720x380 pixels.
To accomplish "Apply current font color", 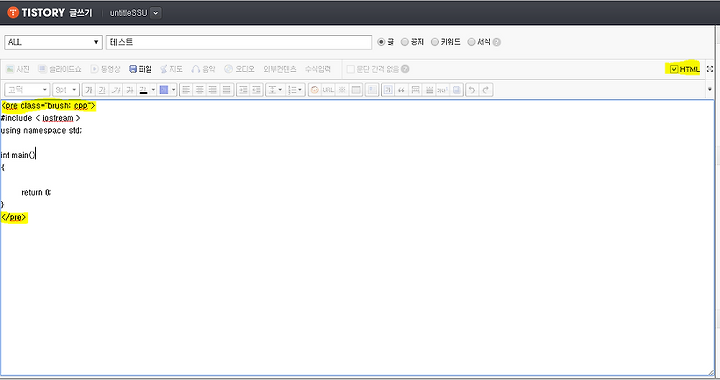I will click(x=143, y=90).
